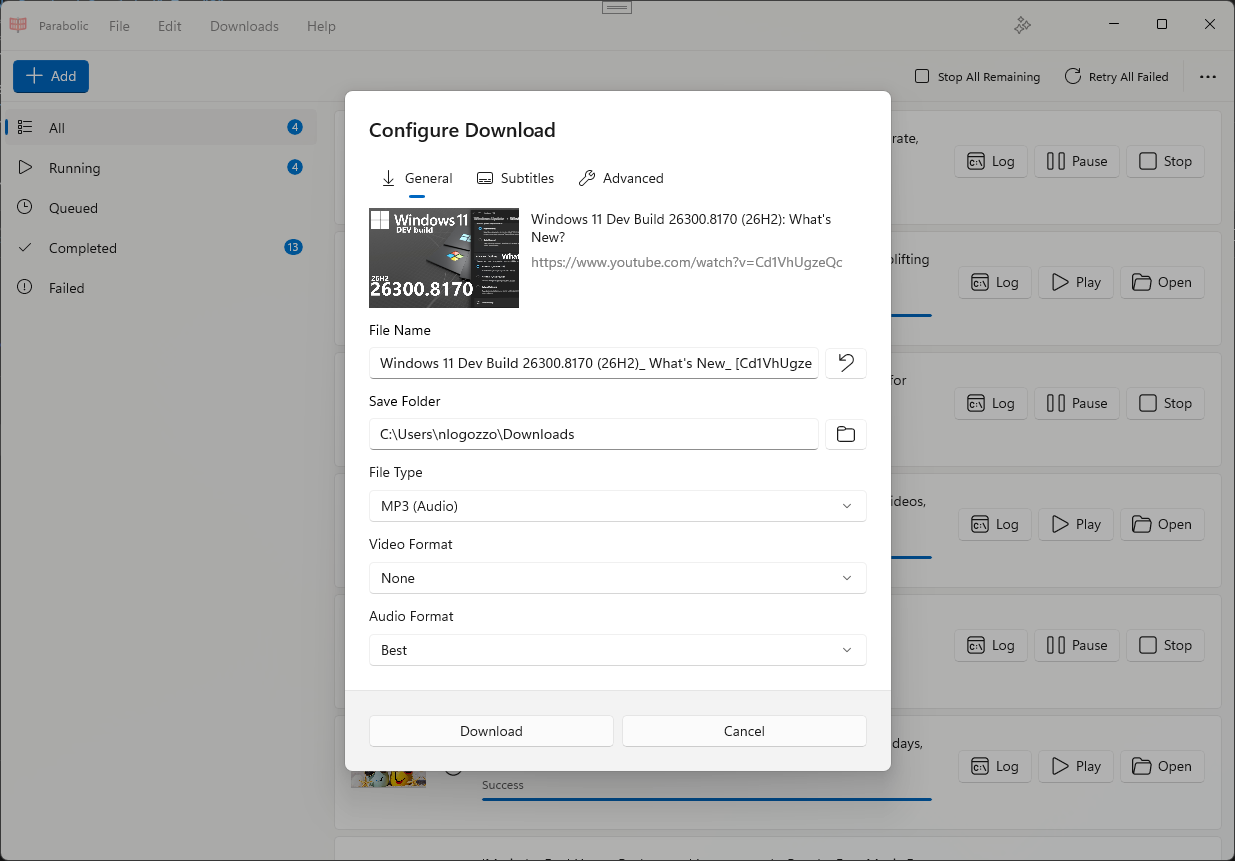Click the Windows 11 Dev Build video thumbnail
1235x861 pixels.
click(x=444, y=258)
